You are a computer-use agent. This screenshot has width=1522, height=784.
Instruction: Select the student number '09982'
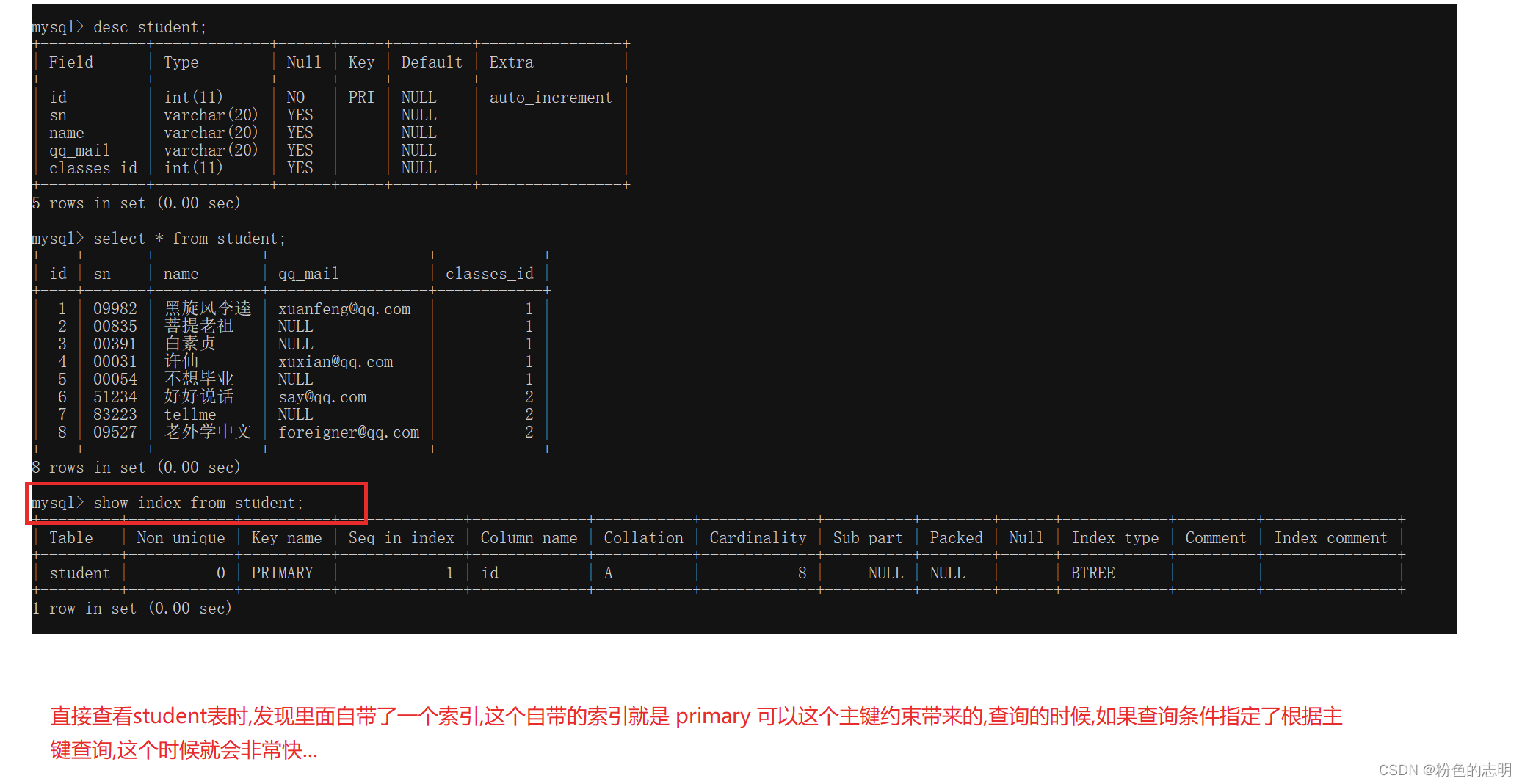coord(115,309)
